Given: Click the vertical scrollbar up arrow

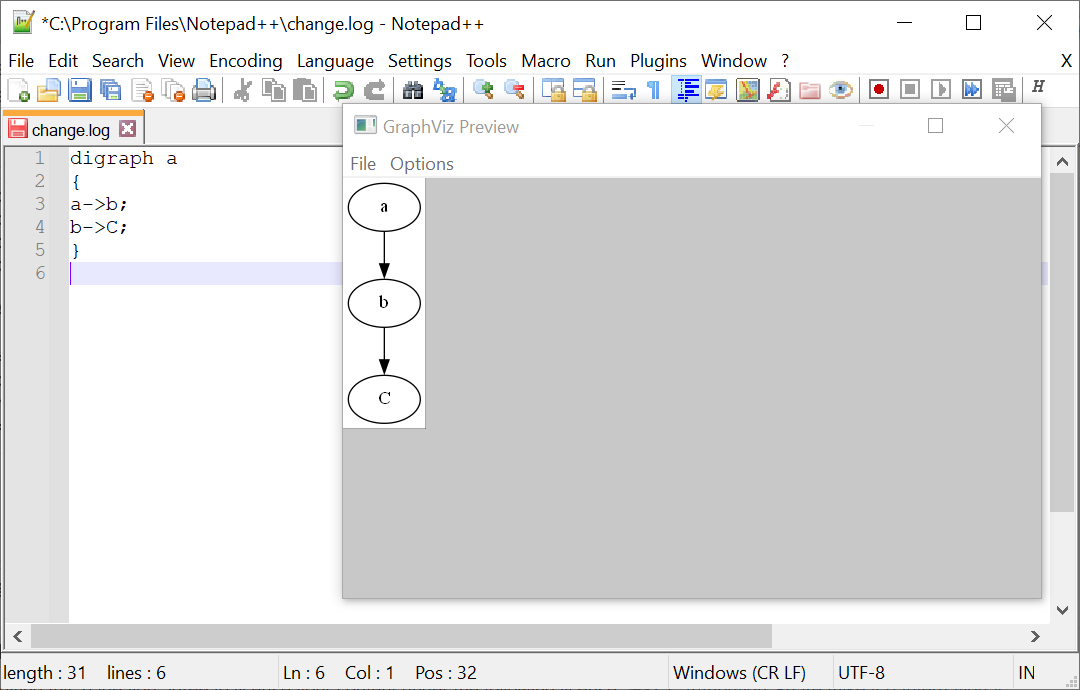Looking at the screenshot, I should pyautogui.click(x=1062, y=163).
